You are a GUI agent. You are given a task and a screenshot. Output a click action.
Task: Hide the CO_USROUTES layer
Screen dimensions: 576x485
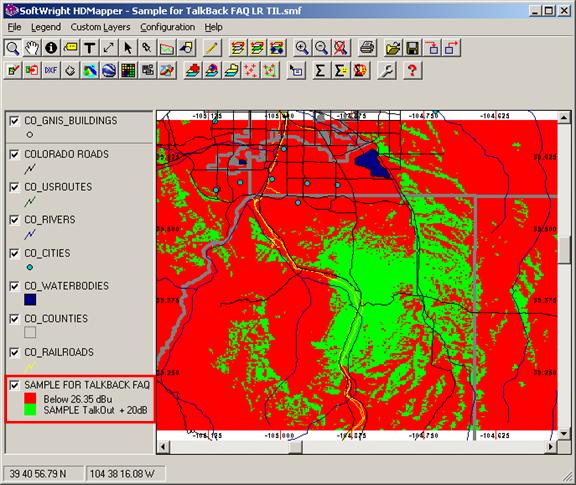pos(14,187)
